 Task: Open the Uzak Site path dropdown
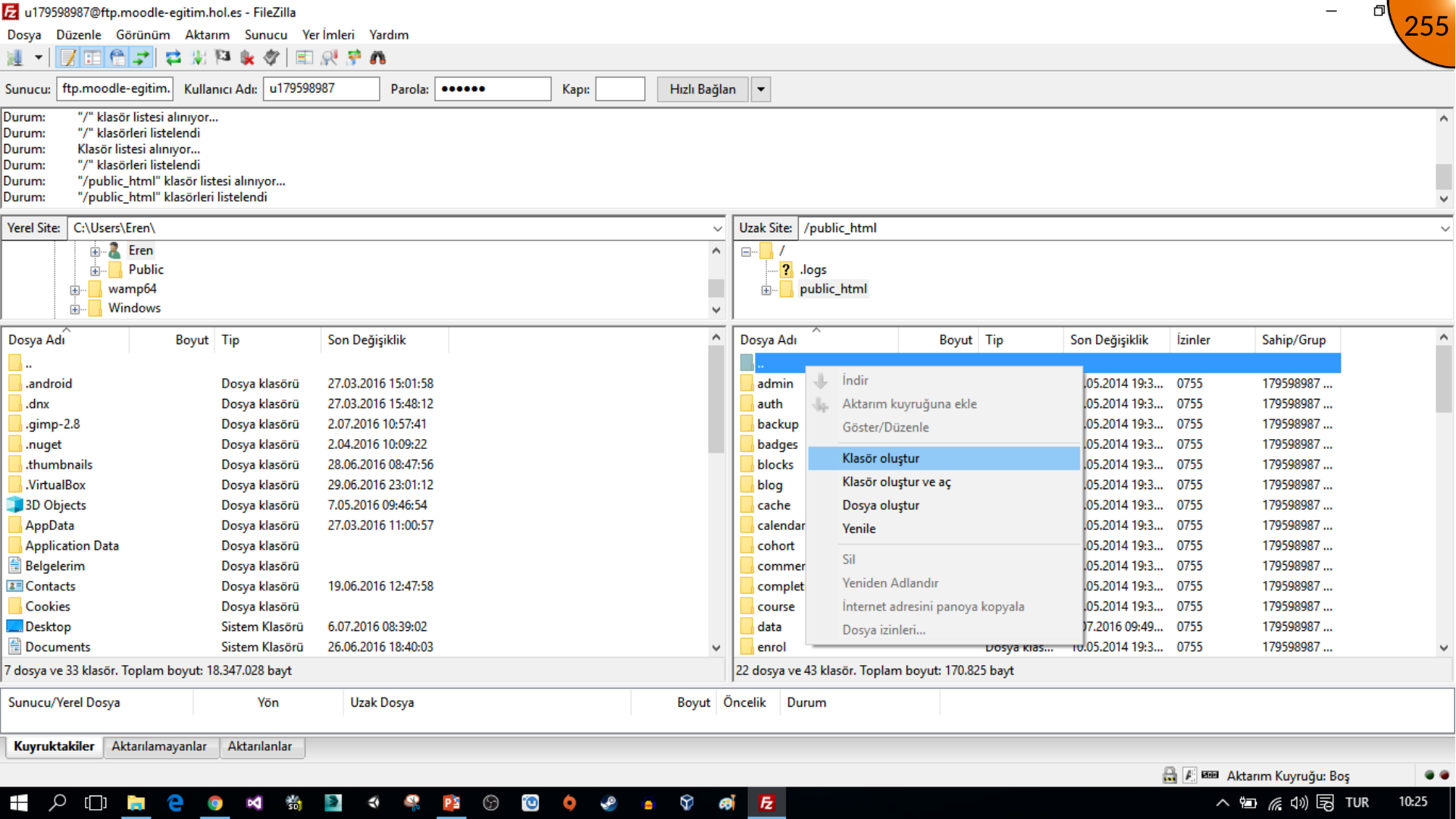[x=1445, y=228]
